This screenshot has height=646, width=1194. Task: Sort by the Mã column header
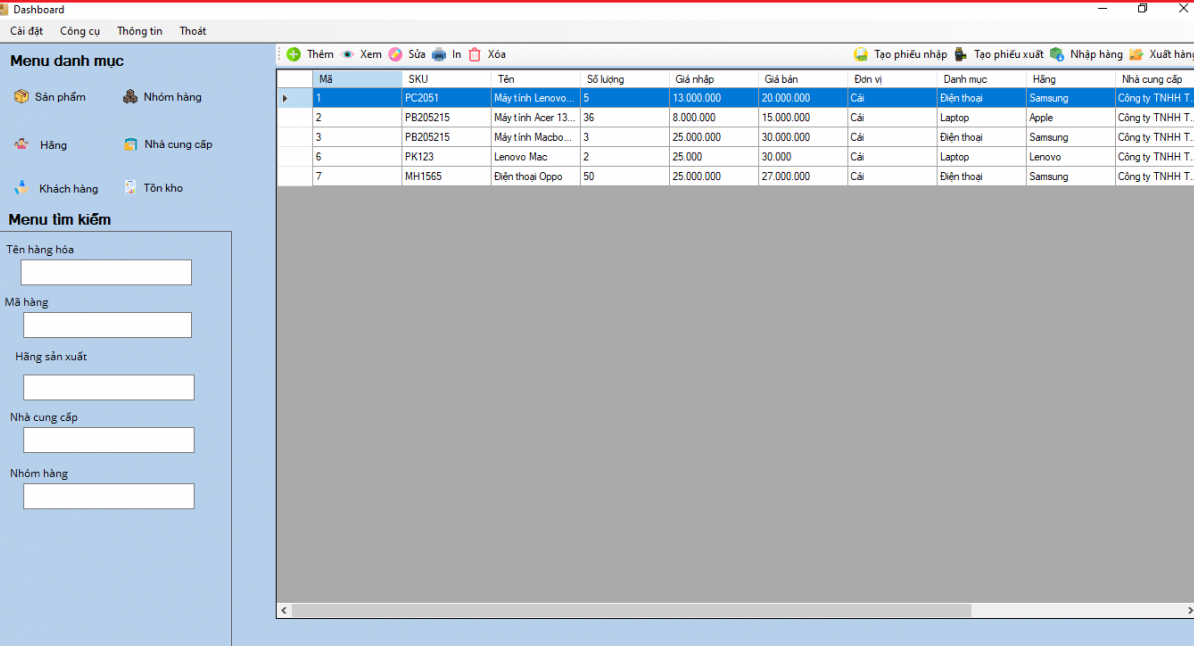(357, 78)
